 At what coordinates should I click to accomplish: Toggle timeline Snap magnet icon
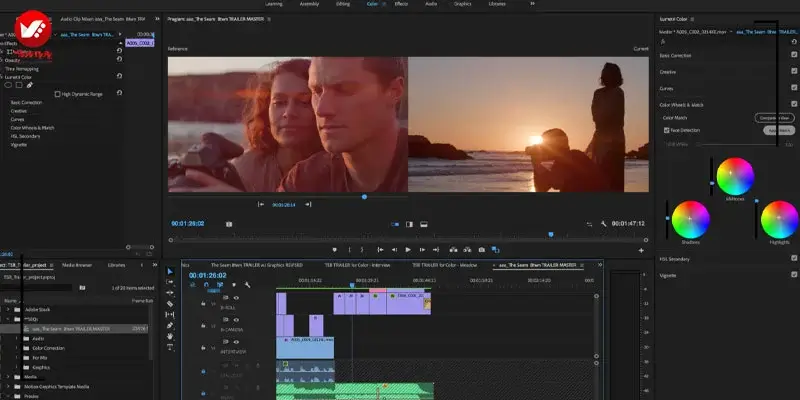coord(206,285)
